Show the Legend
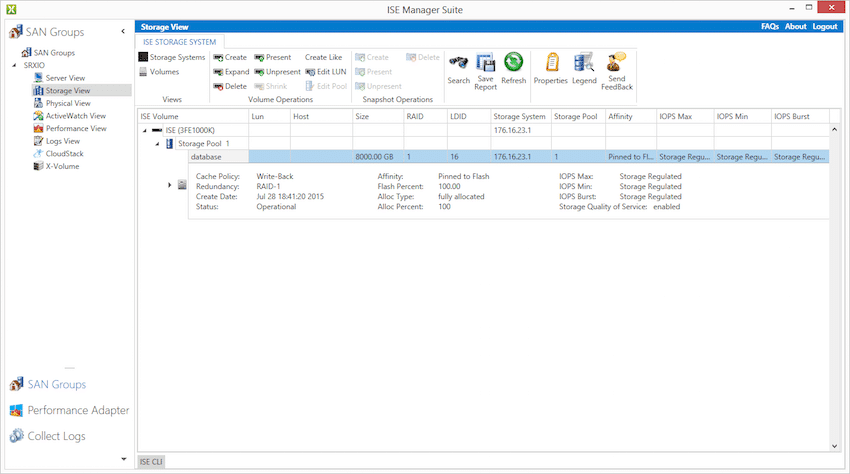Image resolution: width=850 pixels, height=474 pixels. (584, 69)
